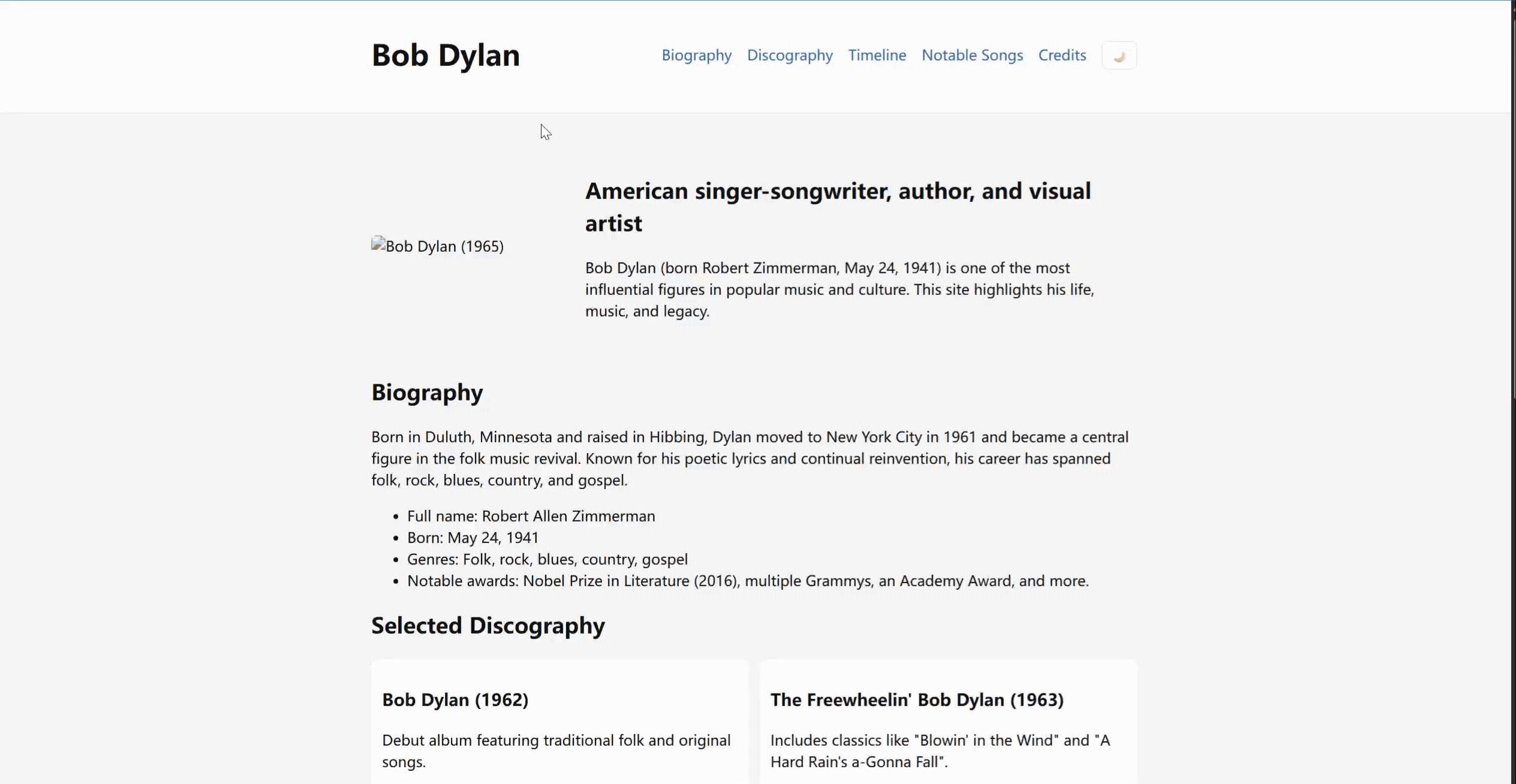Click the Biography section heading
The image size is (1516, 784).
pos(427,393)
